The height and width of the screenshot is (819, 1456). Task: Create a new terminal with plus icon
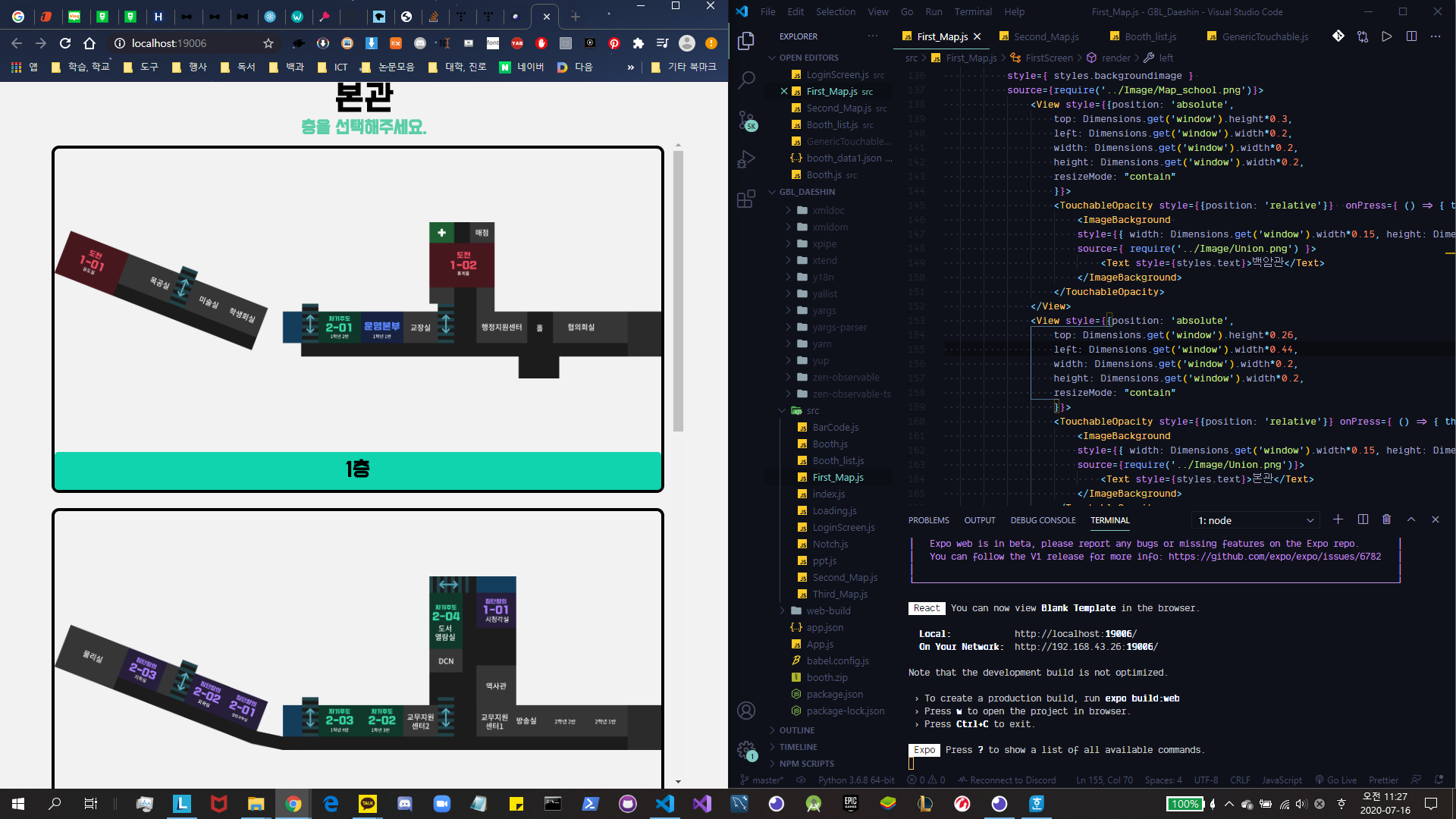click(1338, 519)
